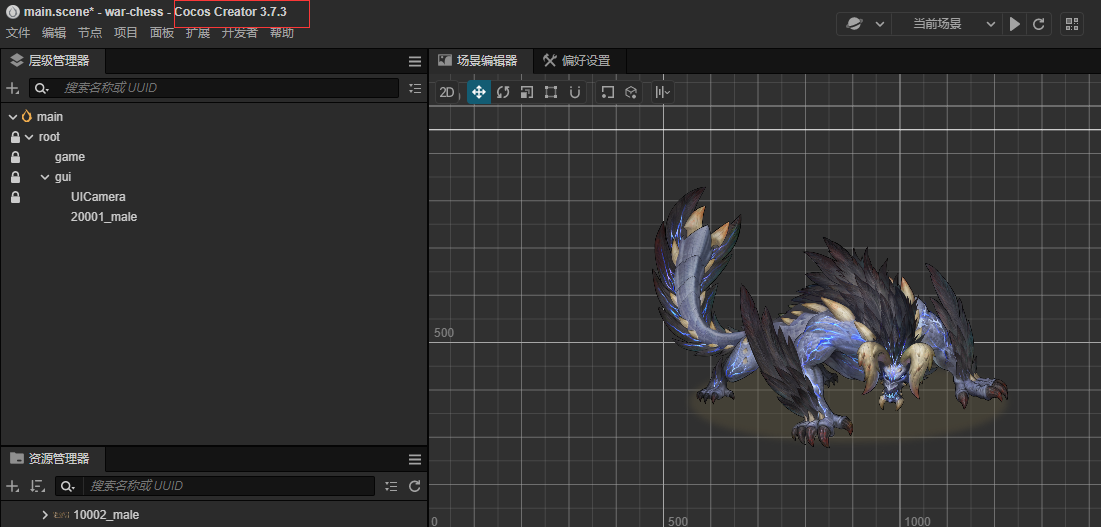The height and width of the screenshot is (527, 1101).
Task: Collapse the gui node in hierarchy
Action: coord(45,177)
